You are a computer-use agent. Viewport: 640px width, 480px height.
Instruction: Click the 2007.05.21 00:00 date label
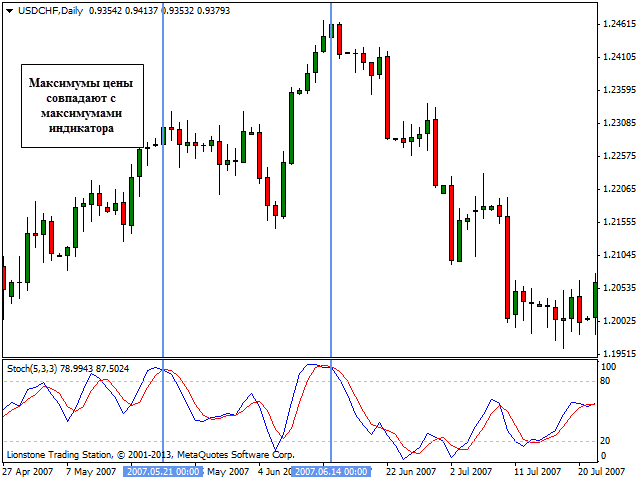[x=163, y=471]
